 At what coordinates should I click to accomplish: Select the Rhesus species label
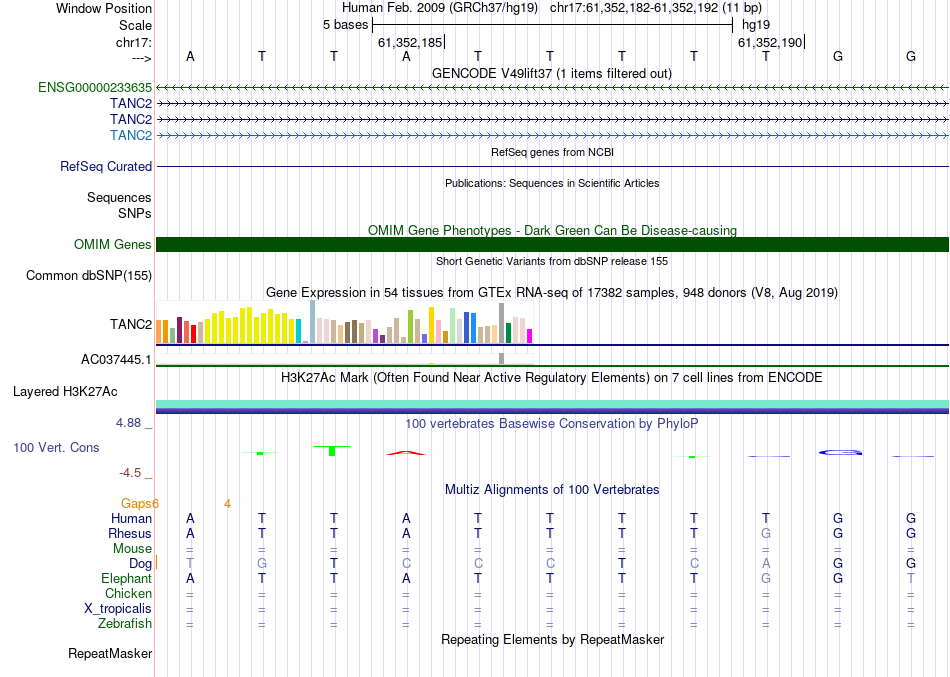[x=130, y=533]
